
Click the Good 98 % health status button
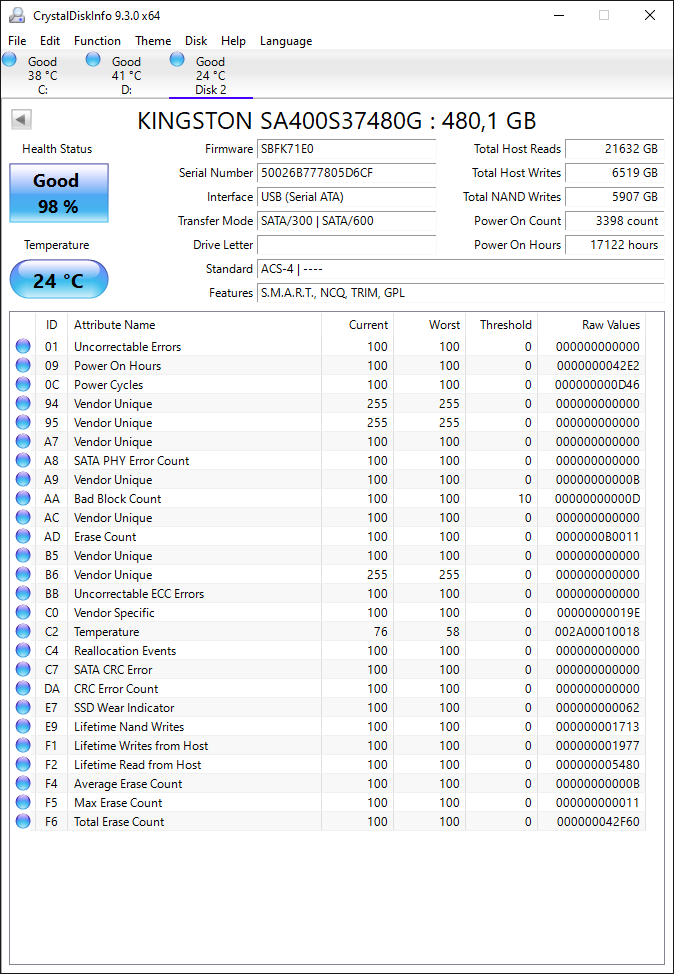[x=59, y=193]
